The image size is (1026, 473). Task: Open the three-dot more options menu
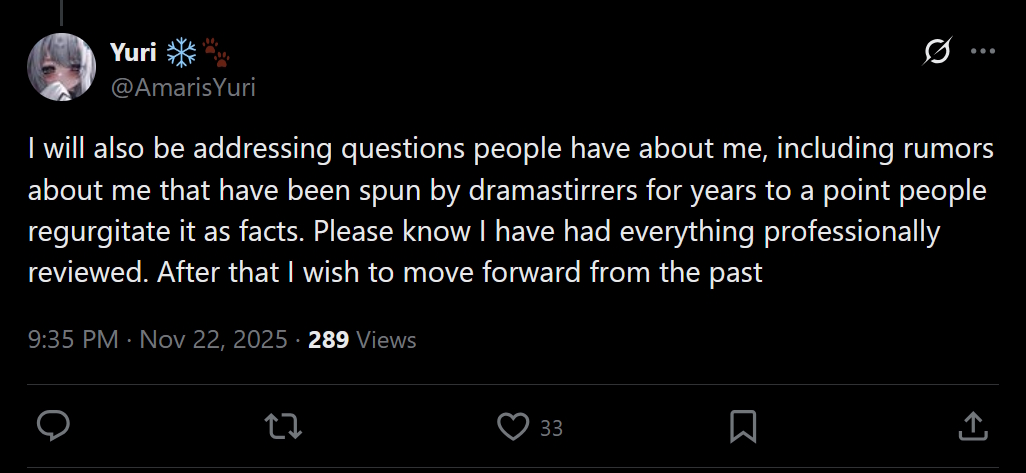(x=984, y=52)
